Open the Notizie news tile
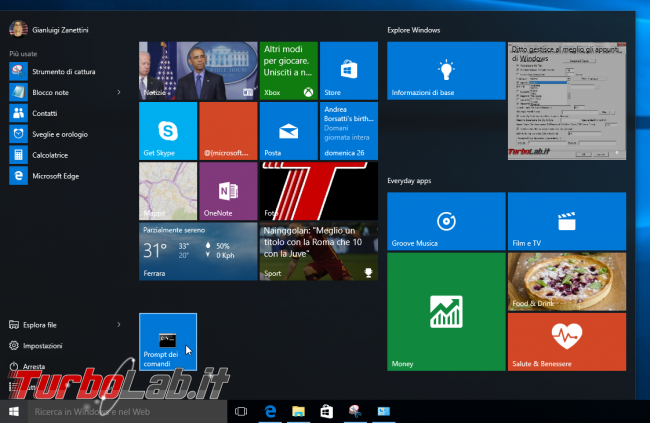 point(198,71)
